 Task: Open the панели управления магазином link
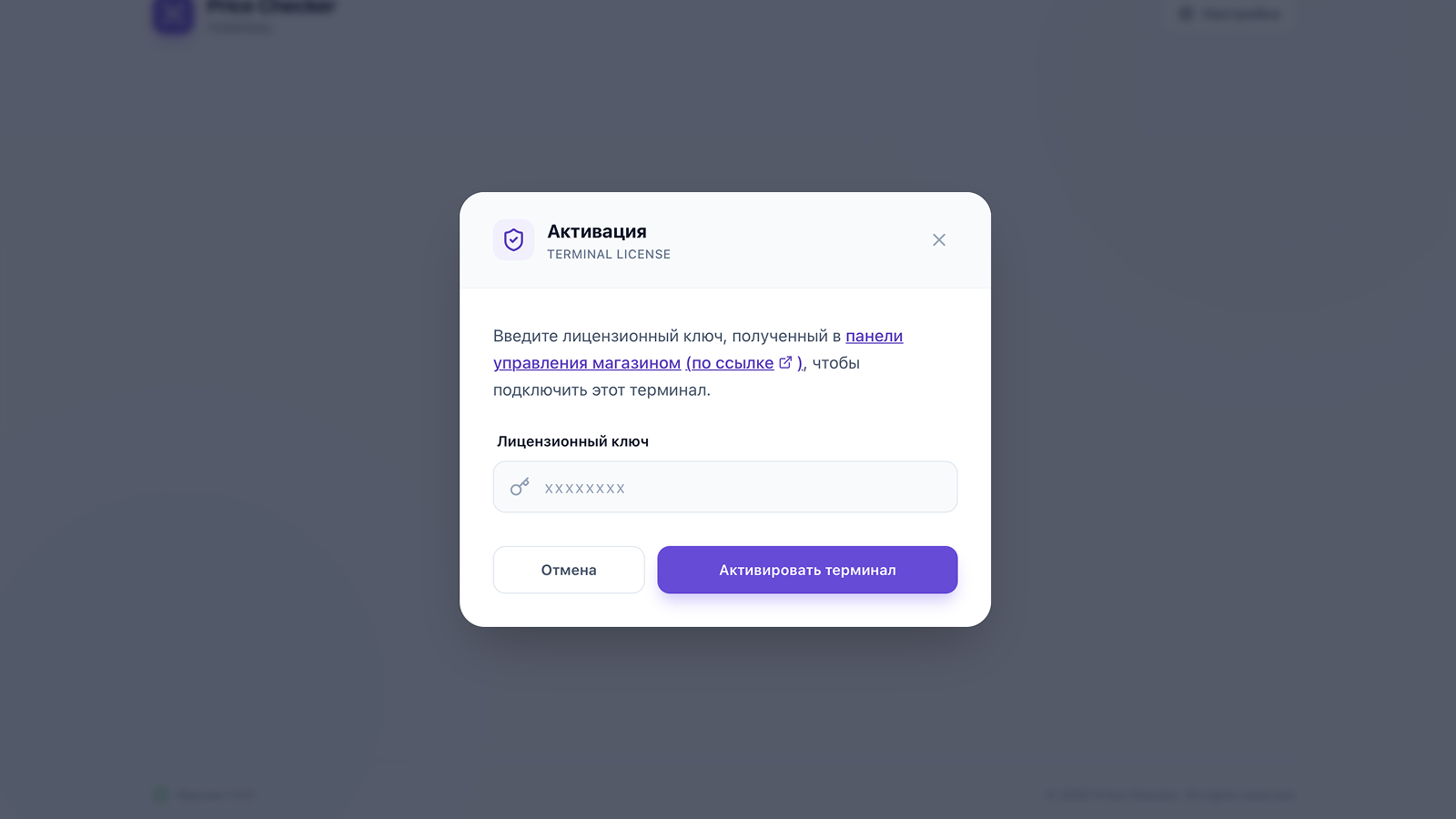698,349
